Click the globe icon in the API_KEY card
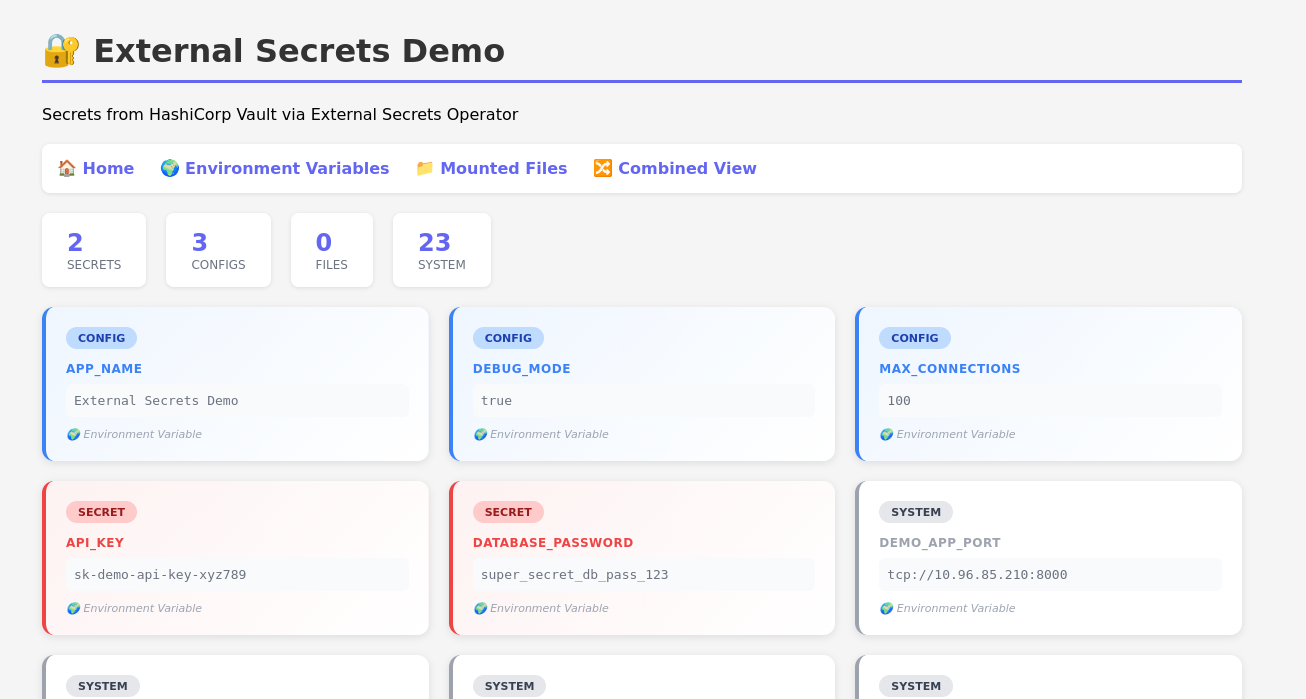Screen dimensions: 1306x699 point(73,608)
